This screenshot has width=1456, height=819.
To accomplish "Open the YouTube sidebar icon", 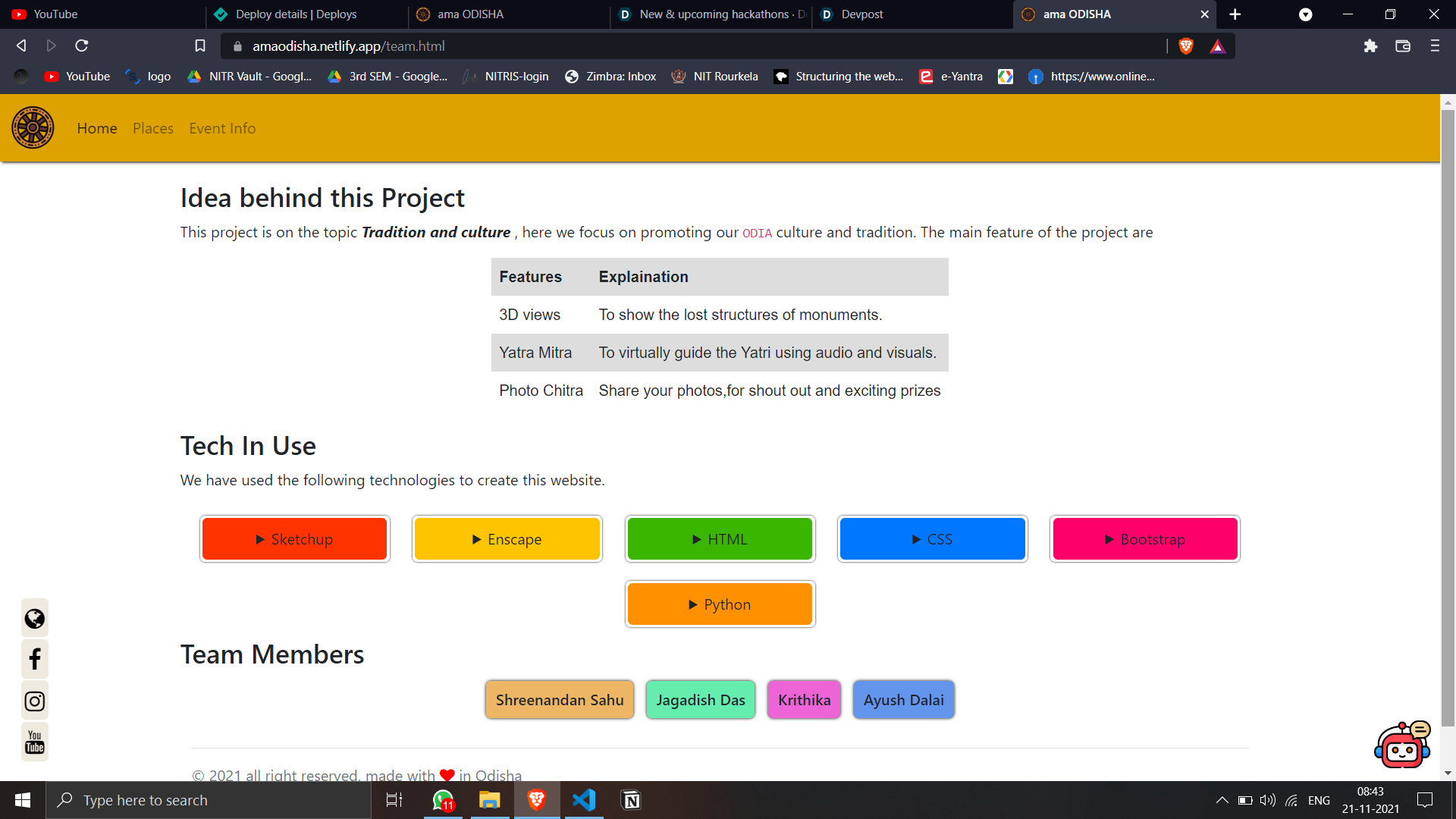I will (35, 742).
